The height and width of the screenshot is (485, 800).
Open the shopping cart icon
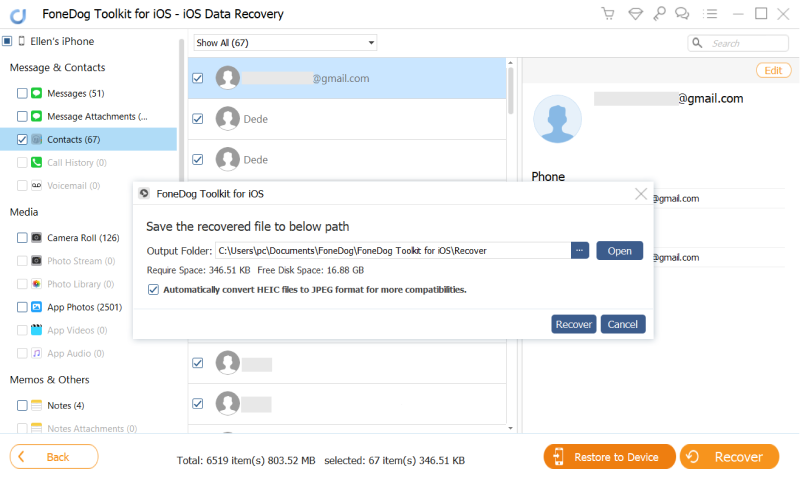608,14
